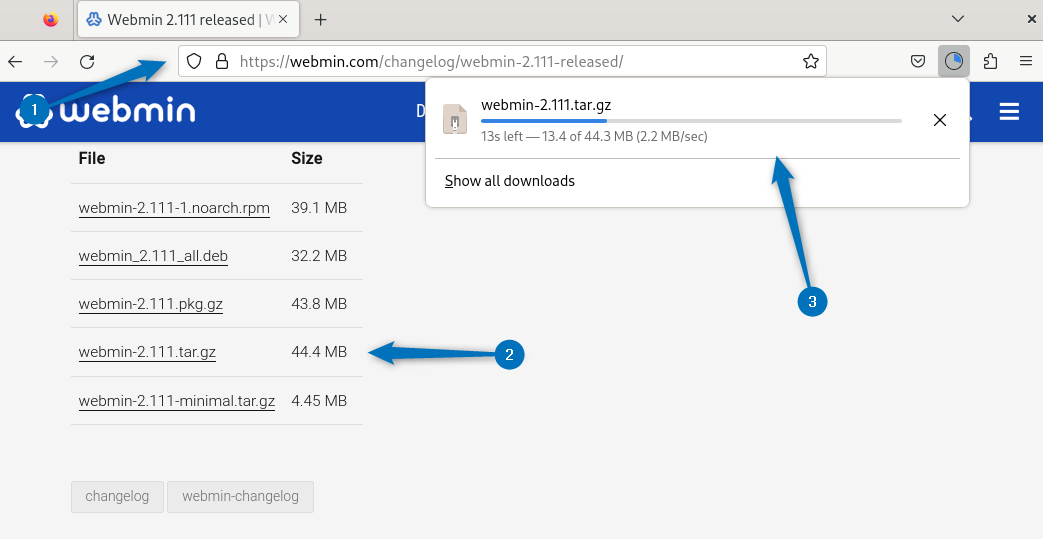
Task: Save page to Pocket
Action: point(918,61)
